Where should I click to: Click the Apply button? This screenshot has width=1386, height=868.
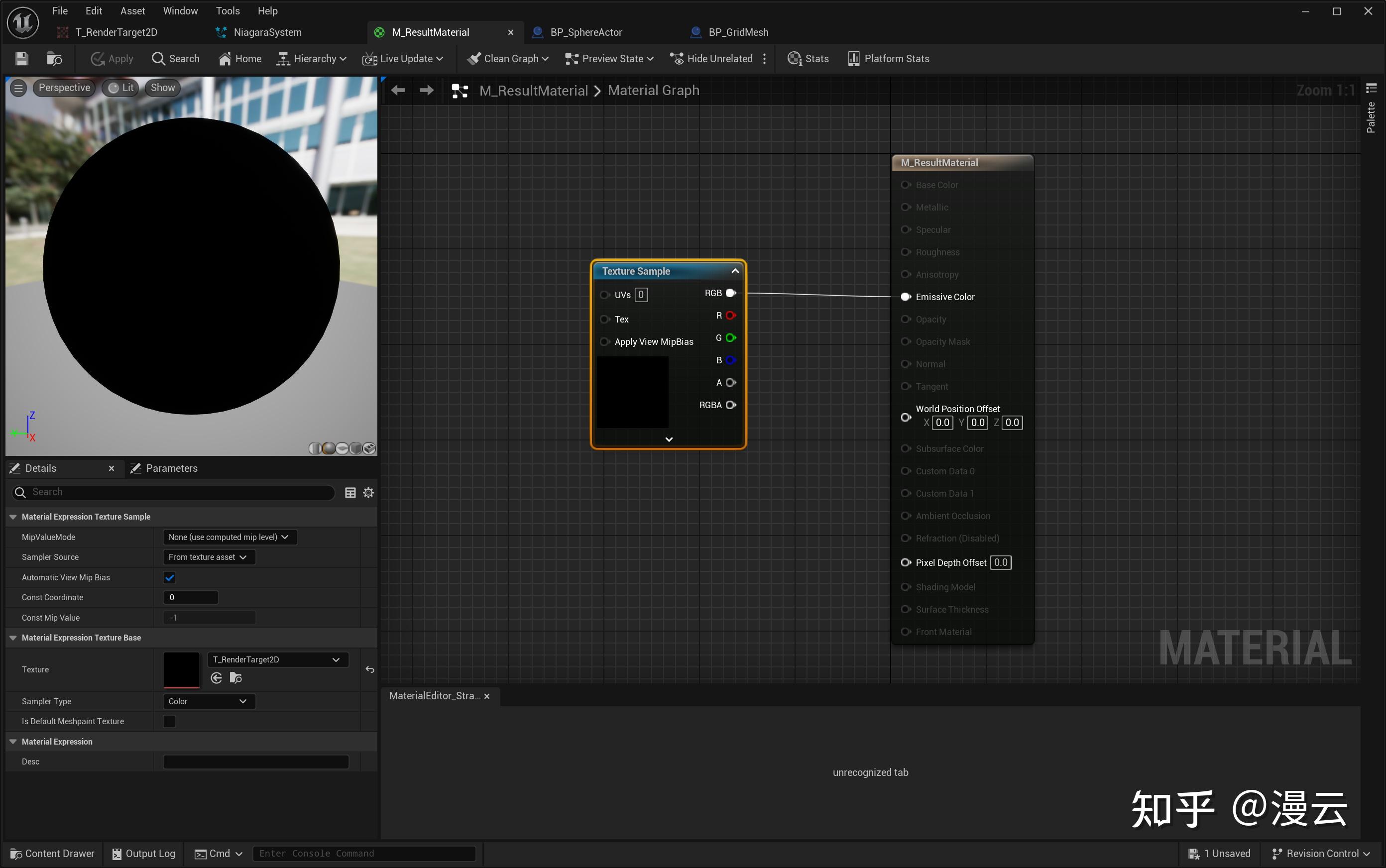[x=112, y=58]
